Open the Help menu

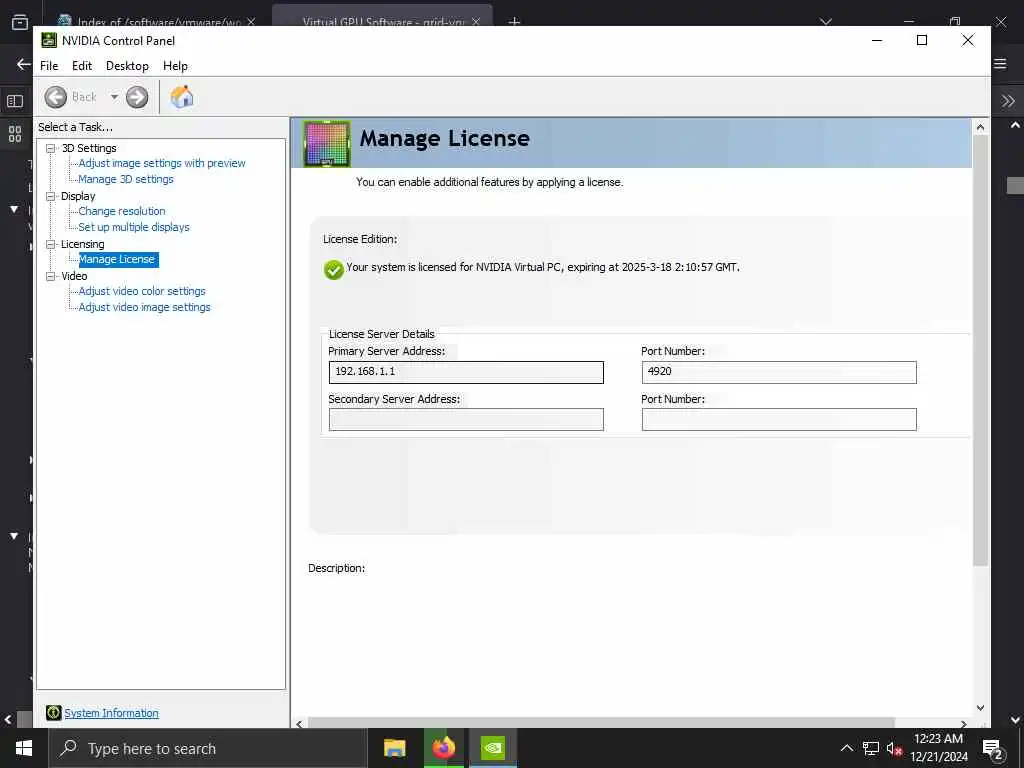(x=175, y=66)
